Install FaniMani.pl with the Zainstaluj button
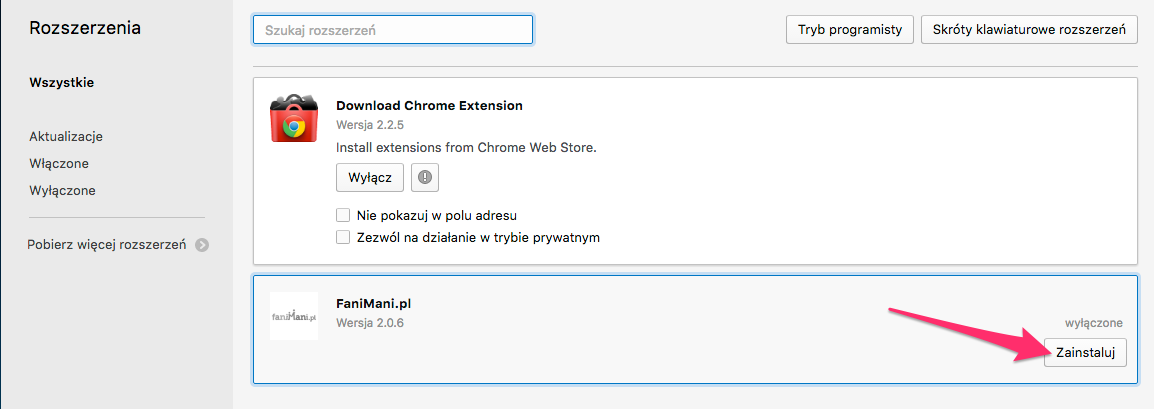Image resolution: width=1154 pixels, height=409 pixels. click(x=1086, y=352)
